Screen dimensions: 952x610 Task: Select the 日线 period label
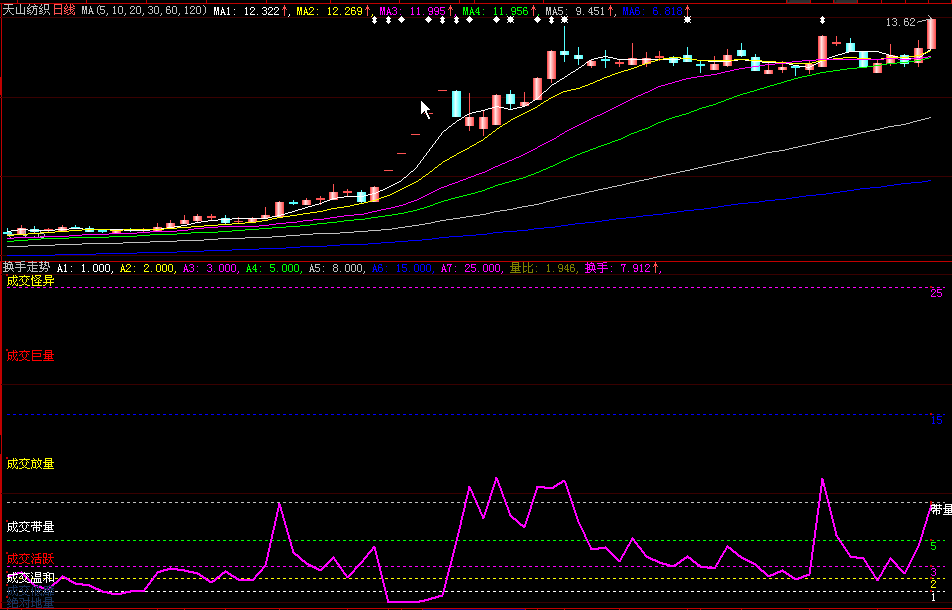[64, 10]
